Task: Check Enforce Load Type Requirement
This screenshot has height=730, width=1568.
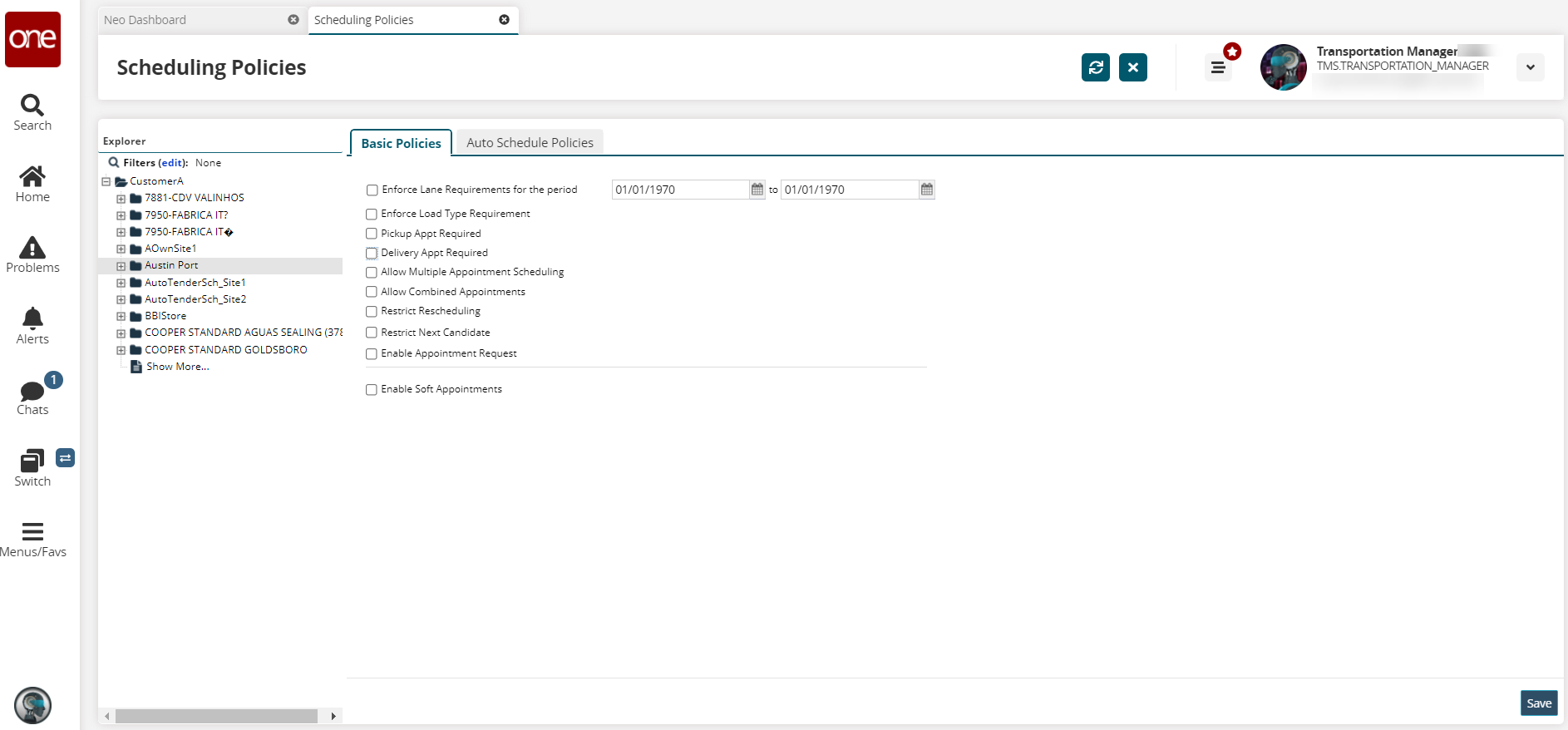Action: click(x=372, y=215)
